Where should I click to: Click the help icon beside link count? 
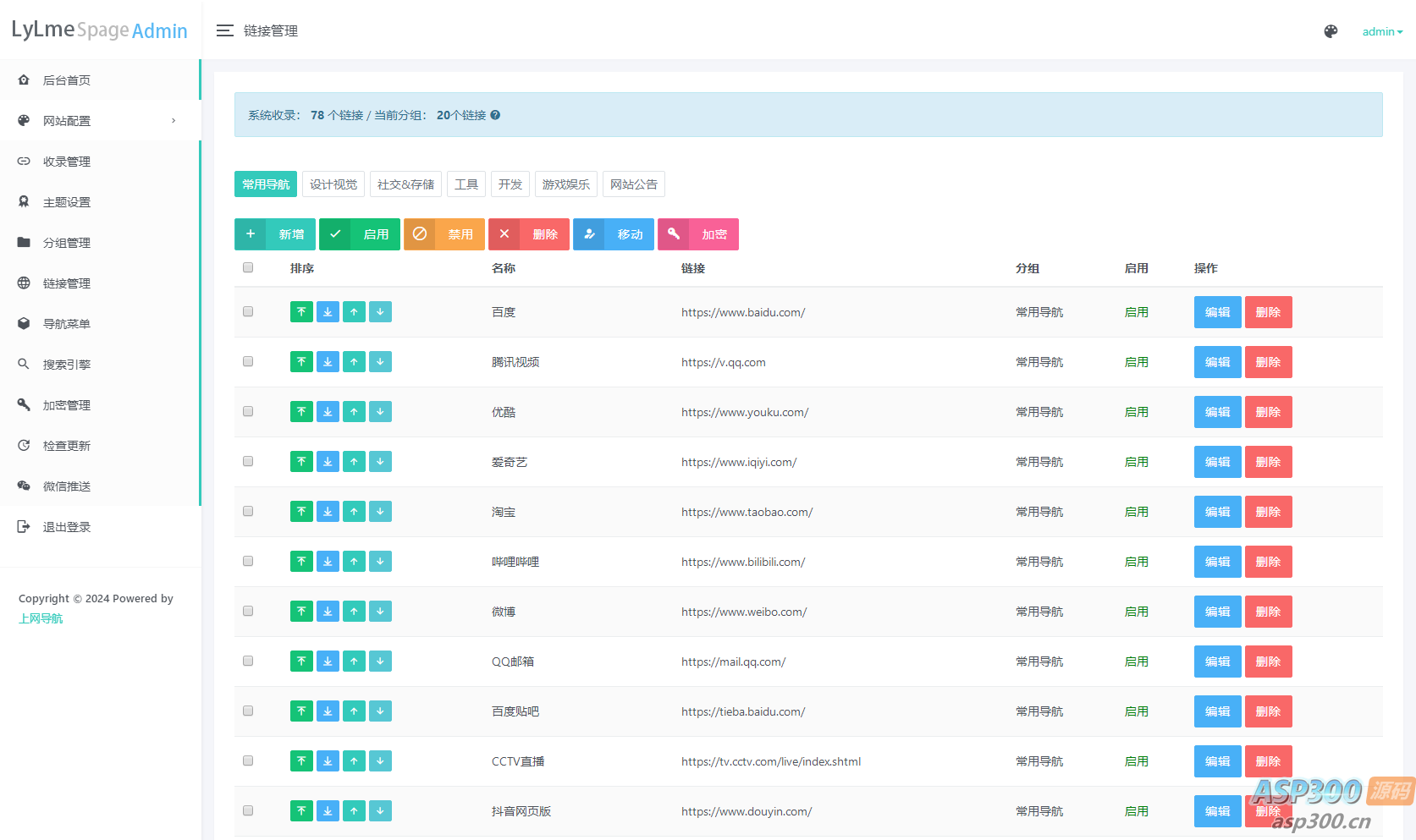(495, 115)
